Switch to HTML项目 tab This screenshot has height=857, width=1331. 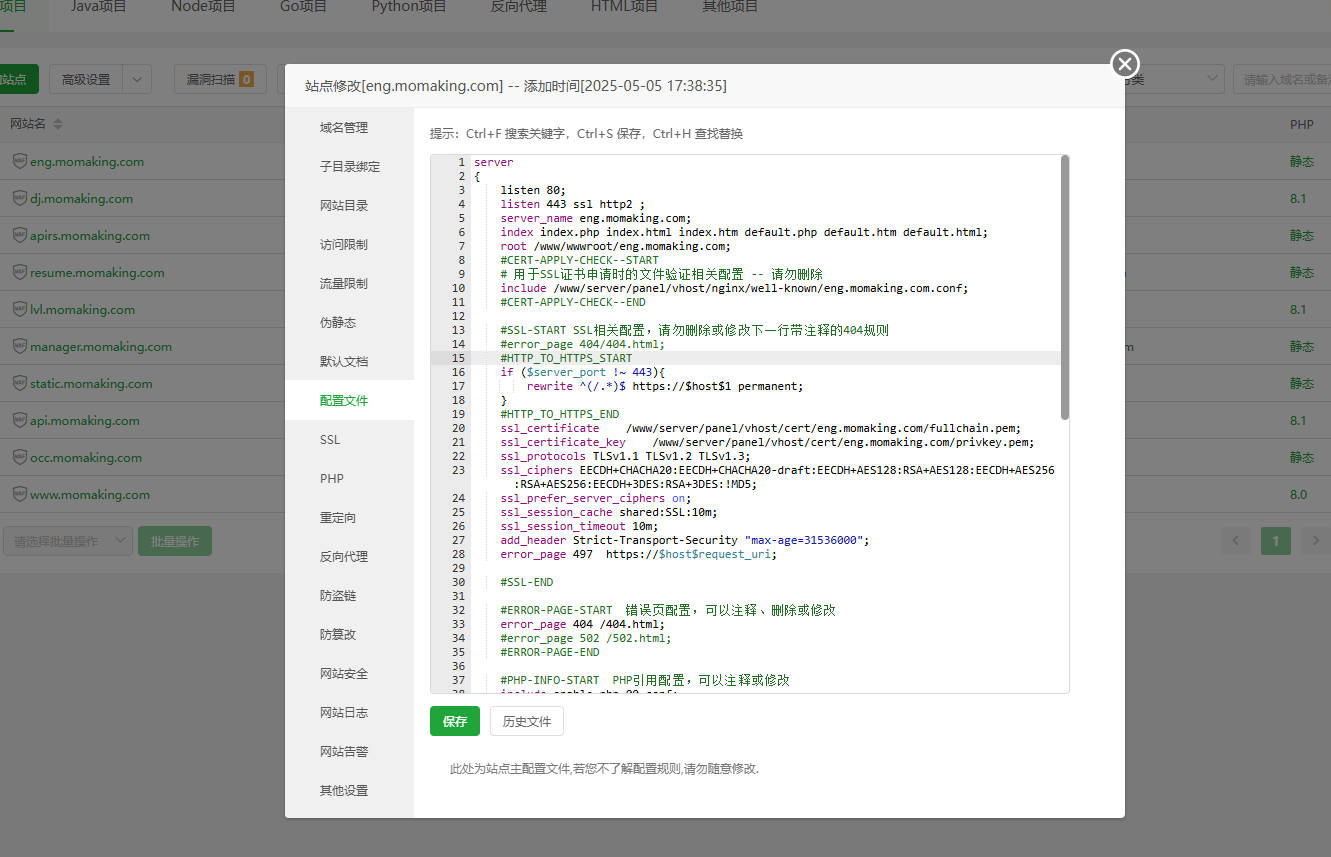624,7
